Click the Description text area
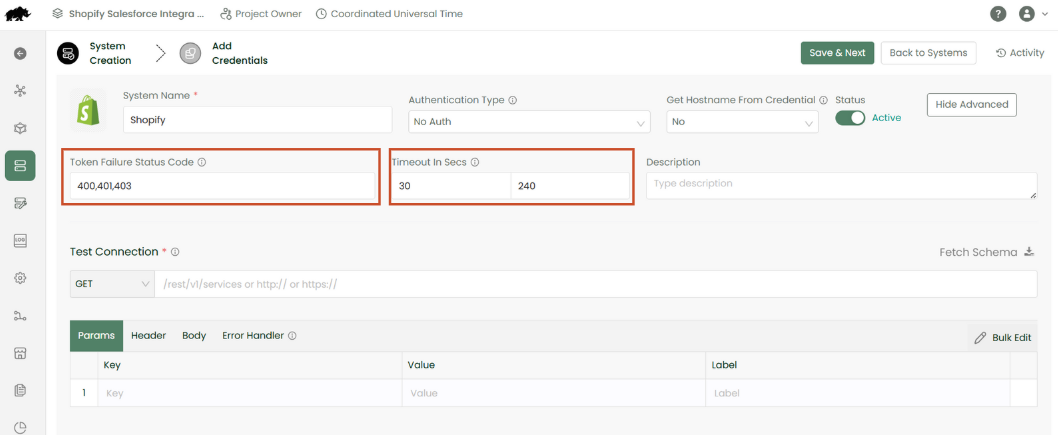This screenshot has height=435, width=1058. 841,185
